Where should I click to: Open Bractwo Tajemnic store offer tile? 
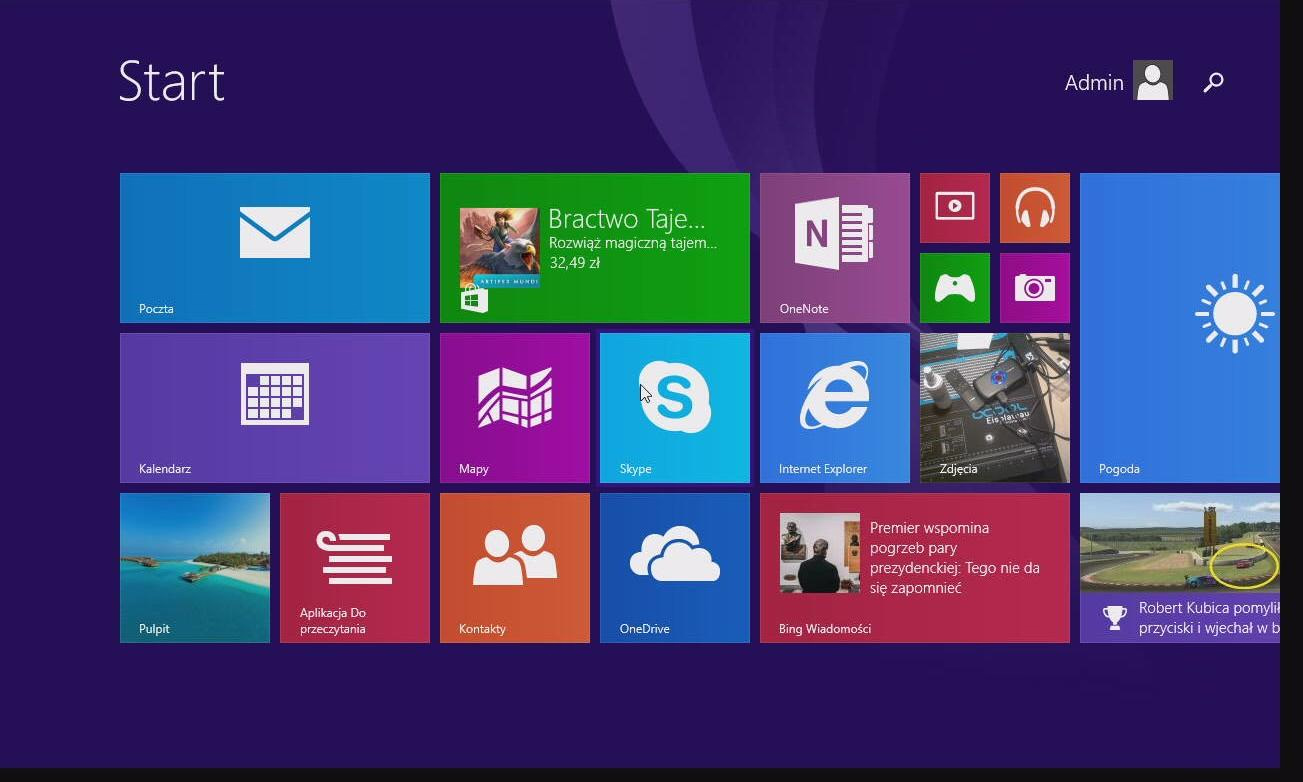[x=594, y=248]
